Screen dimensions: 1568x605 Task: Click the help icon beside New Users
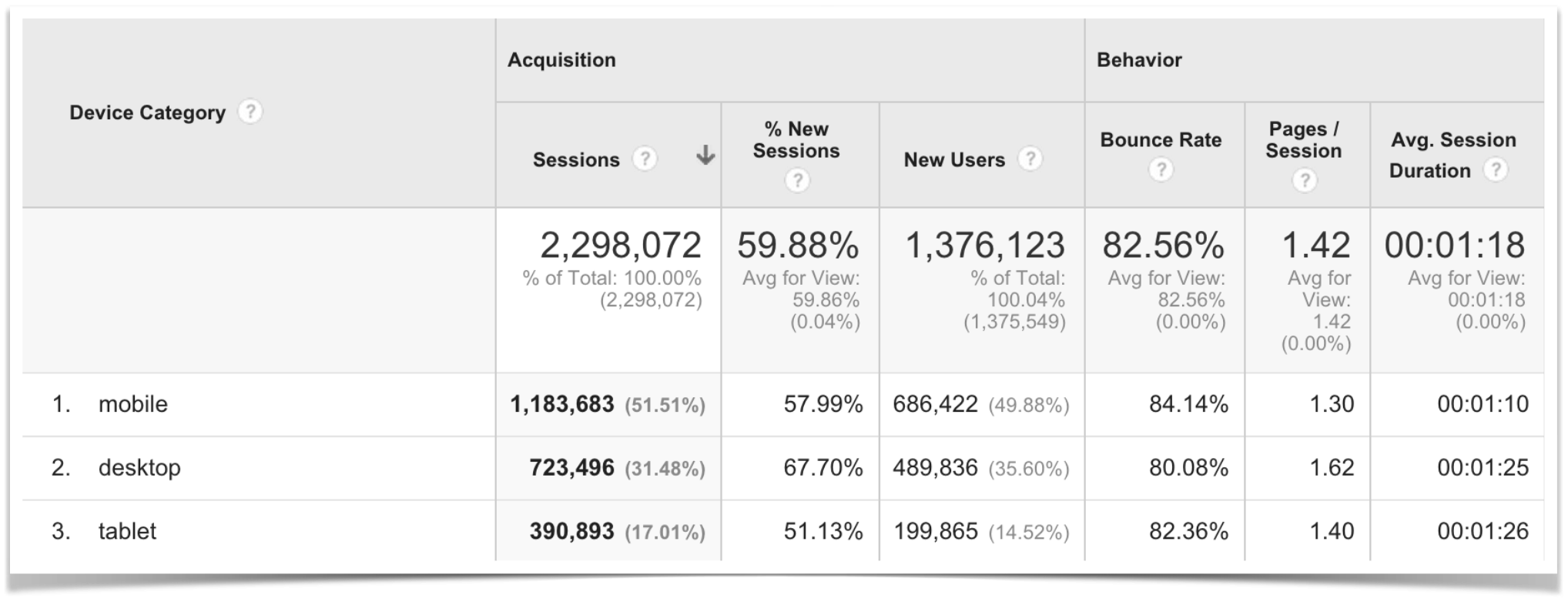[x=1031, y=159]
